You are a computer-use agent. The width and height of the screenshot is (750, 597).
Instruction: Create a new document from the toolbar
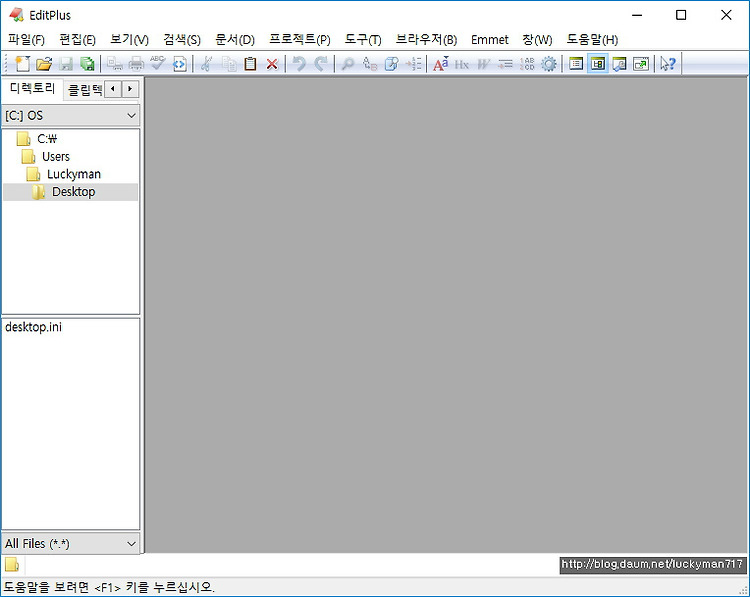pyautogui.click(x=22, y=64)
